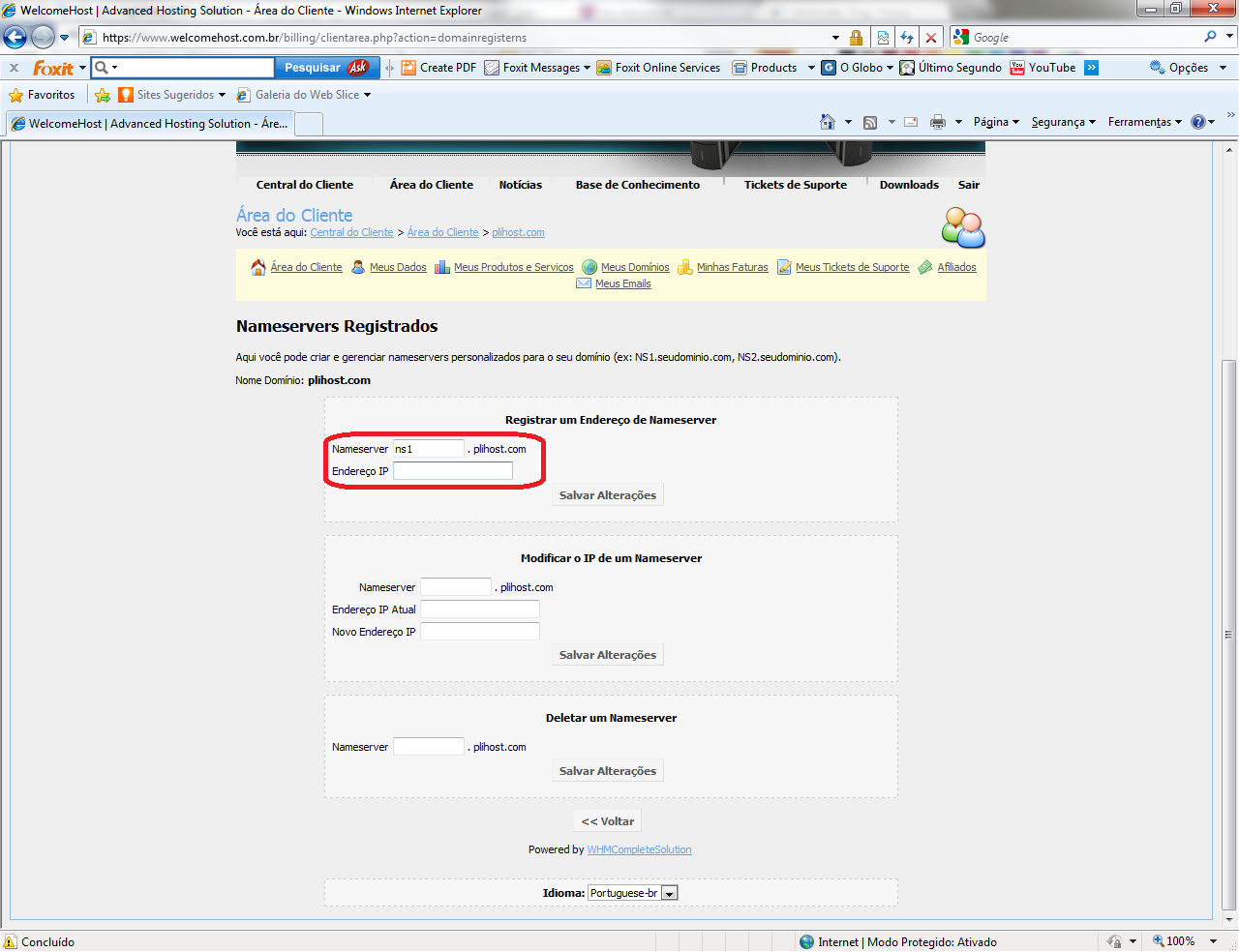Click the Refresh page icon in address bar
The width and height of the screenshot is (1239, 952).
pos(907,38)
